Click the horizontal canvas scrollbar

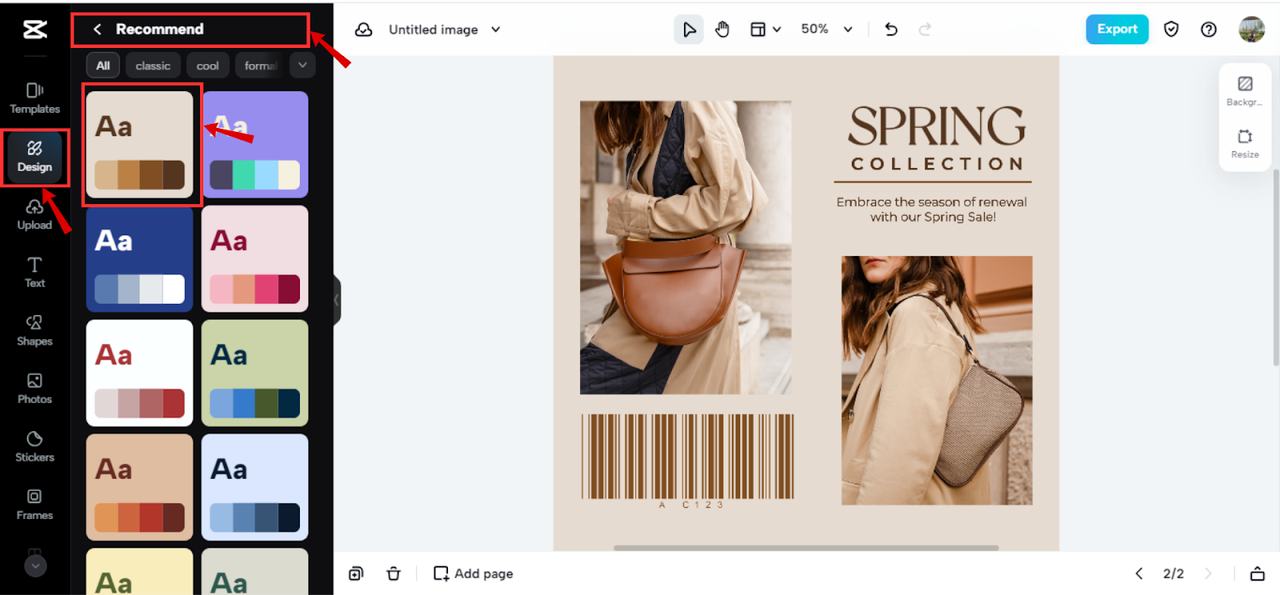pyautogui.click(x=806, y=548)
